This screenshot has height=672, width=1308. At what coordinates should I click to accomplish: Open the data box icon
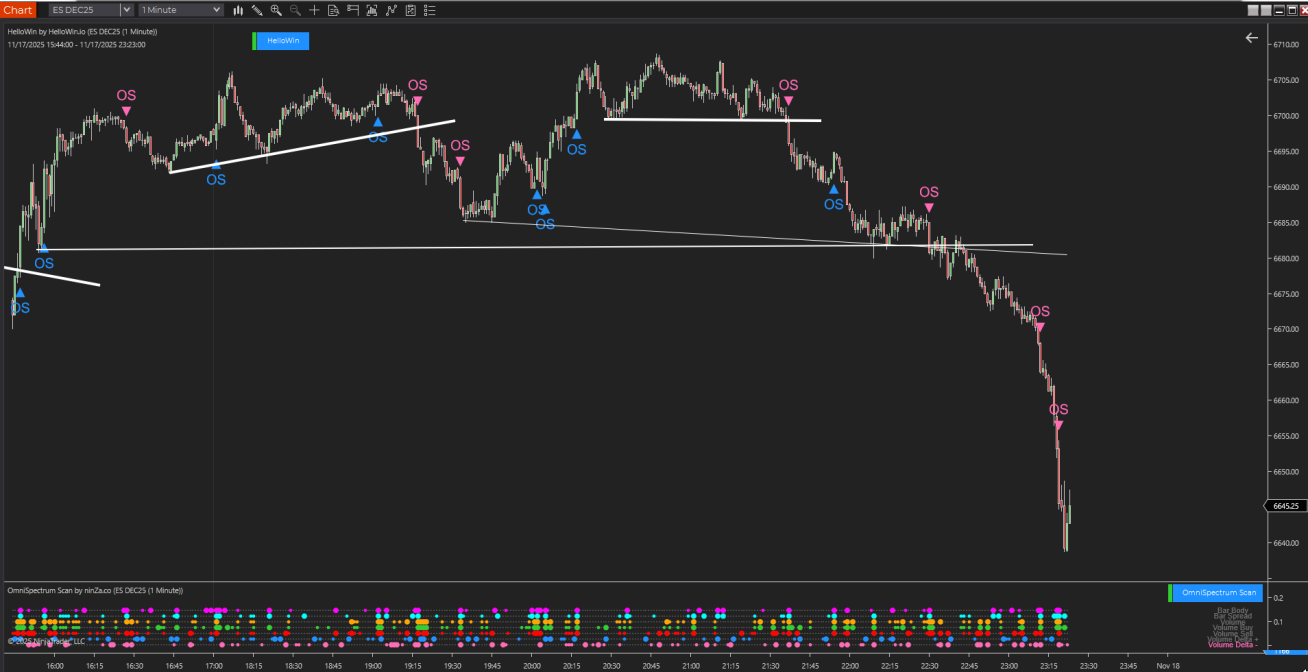point(334,10)
